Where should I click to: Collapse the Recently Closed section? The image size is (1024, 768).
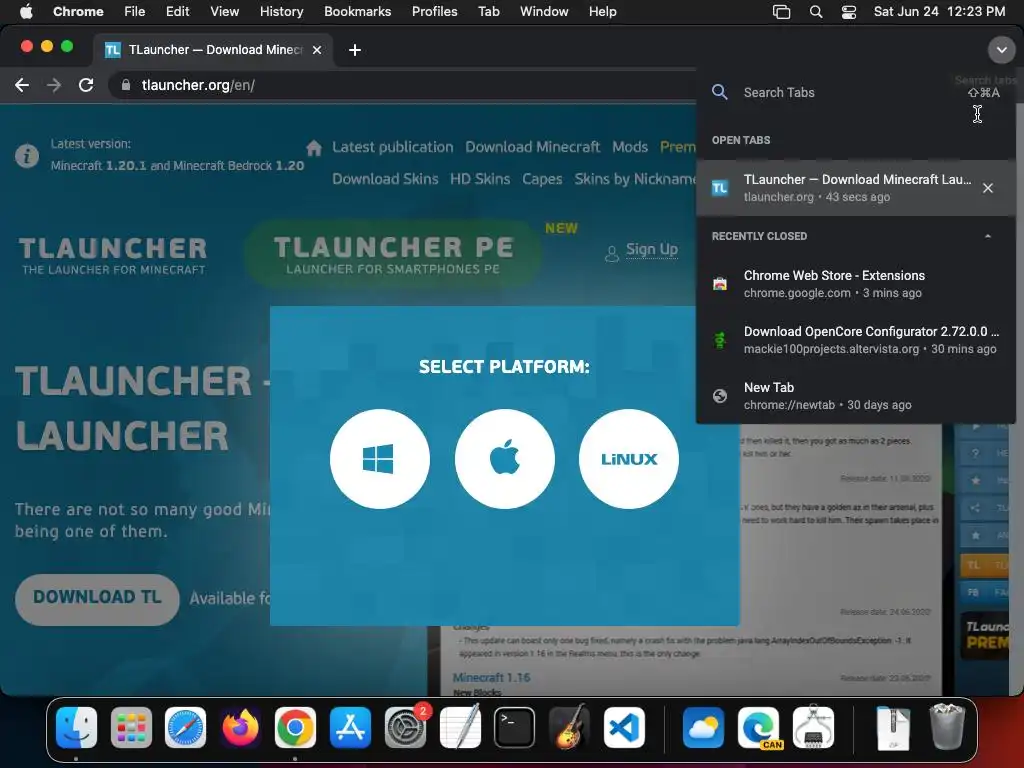click(987, 236)
